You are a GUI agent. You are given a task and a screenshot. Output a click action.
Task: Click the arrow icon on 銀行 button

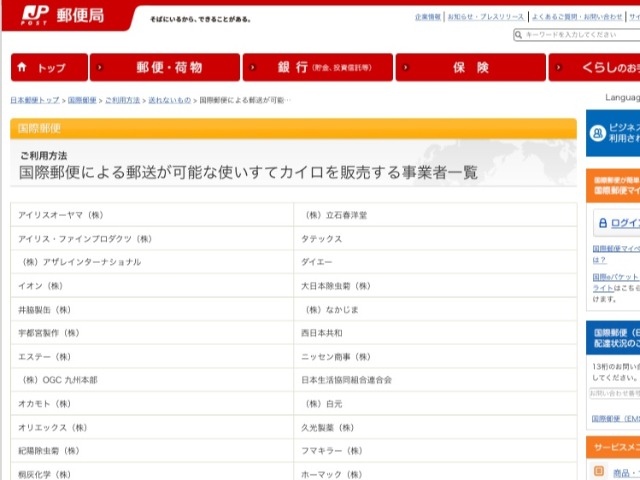click(253, 67)
